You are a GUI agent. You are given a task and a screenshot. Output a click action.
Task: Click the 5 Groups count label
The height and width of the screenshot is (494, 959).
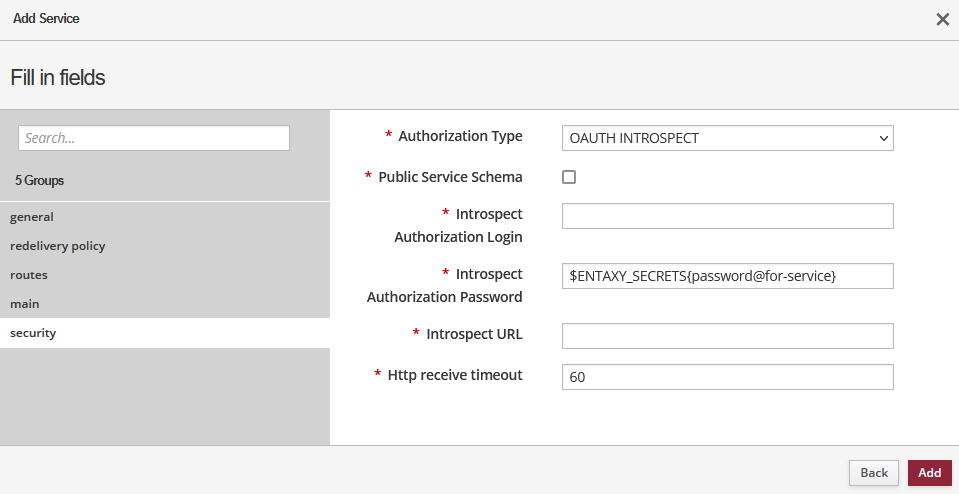(40, 181)
